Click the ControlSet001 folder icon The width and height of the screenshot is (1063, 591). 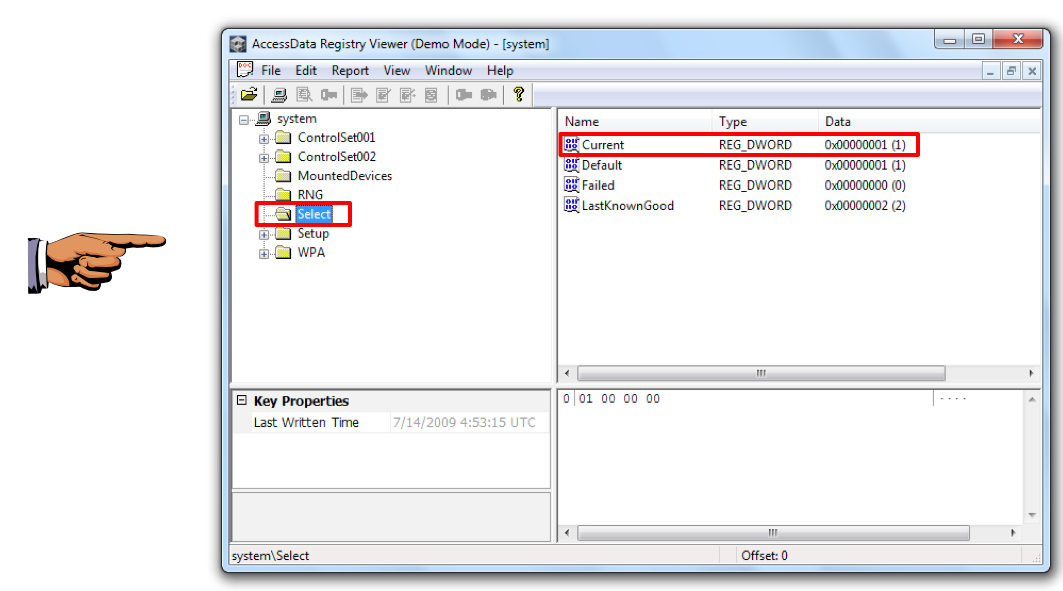tap(283, 138)
